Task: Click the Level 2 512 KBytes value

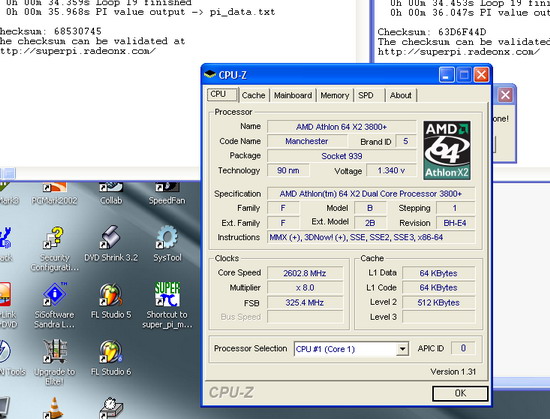Action: click(438, 303)
